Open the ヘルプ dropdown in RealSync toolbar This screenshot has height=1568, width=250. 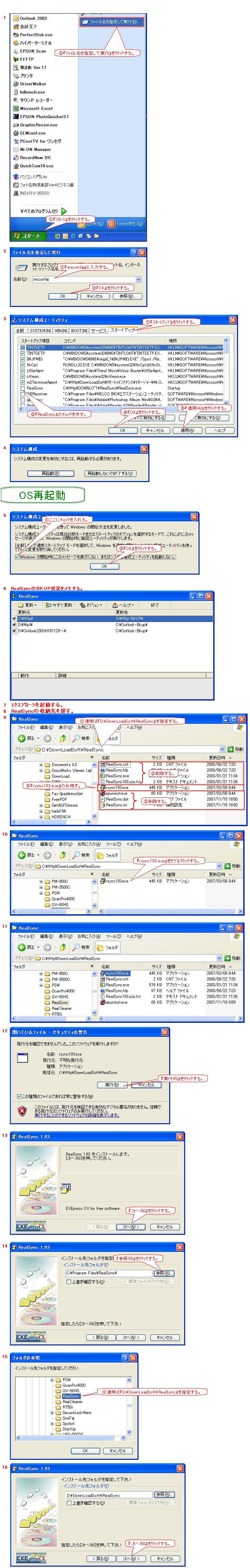coord(123,605)
